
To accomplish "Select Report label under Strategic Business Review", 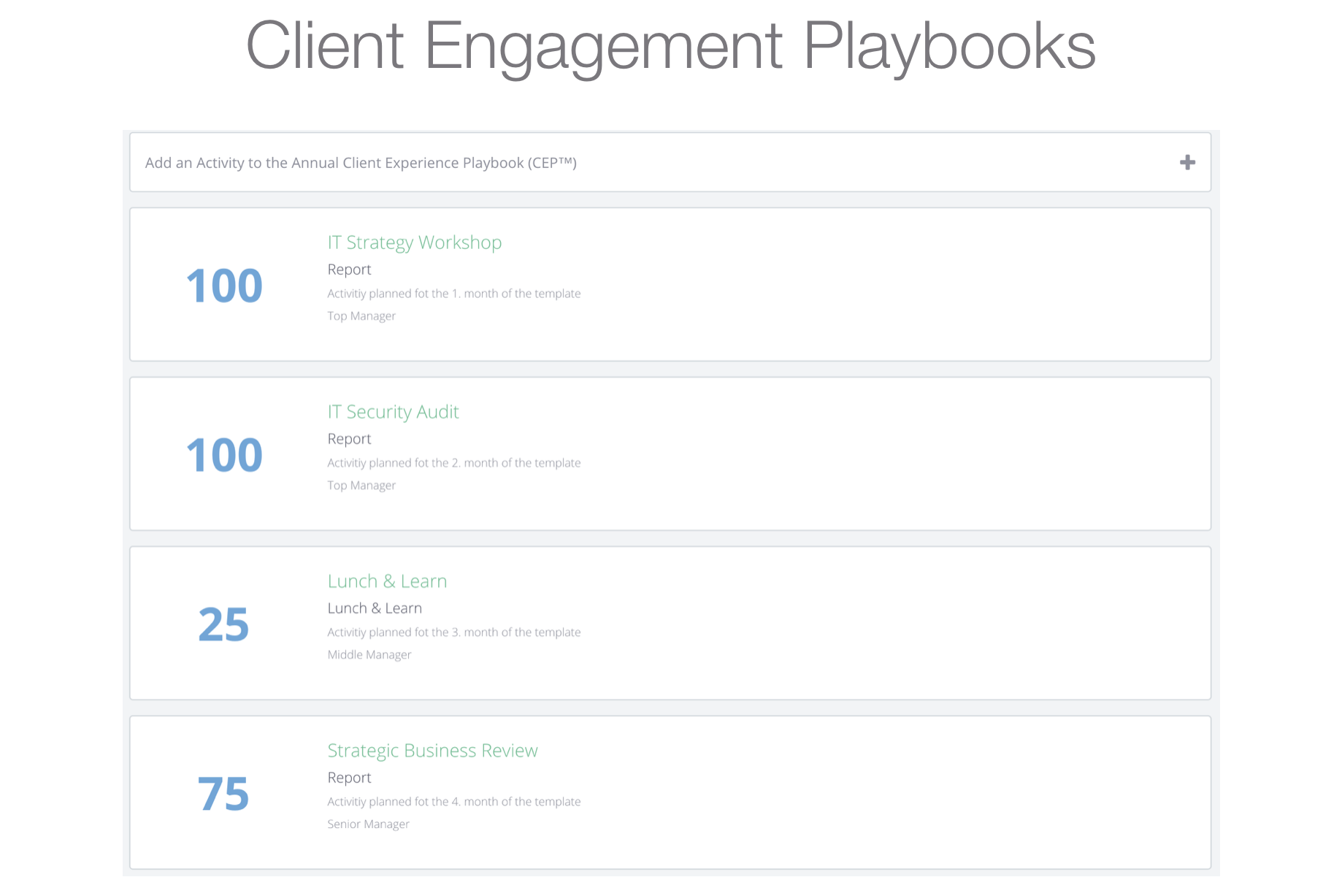I will [x=349, y=778].
